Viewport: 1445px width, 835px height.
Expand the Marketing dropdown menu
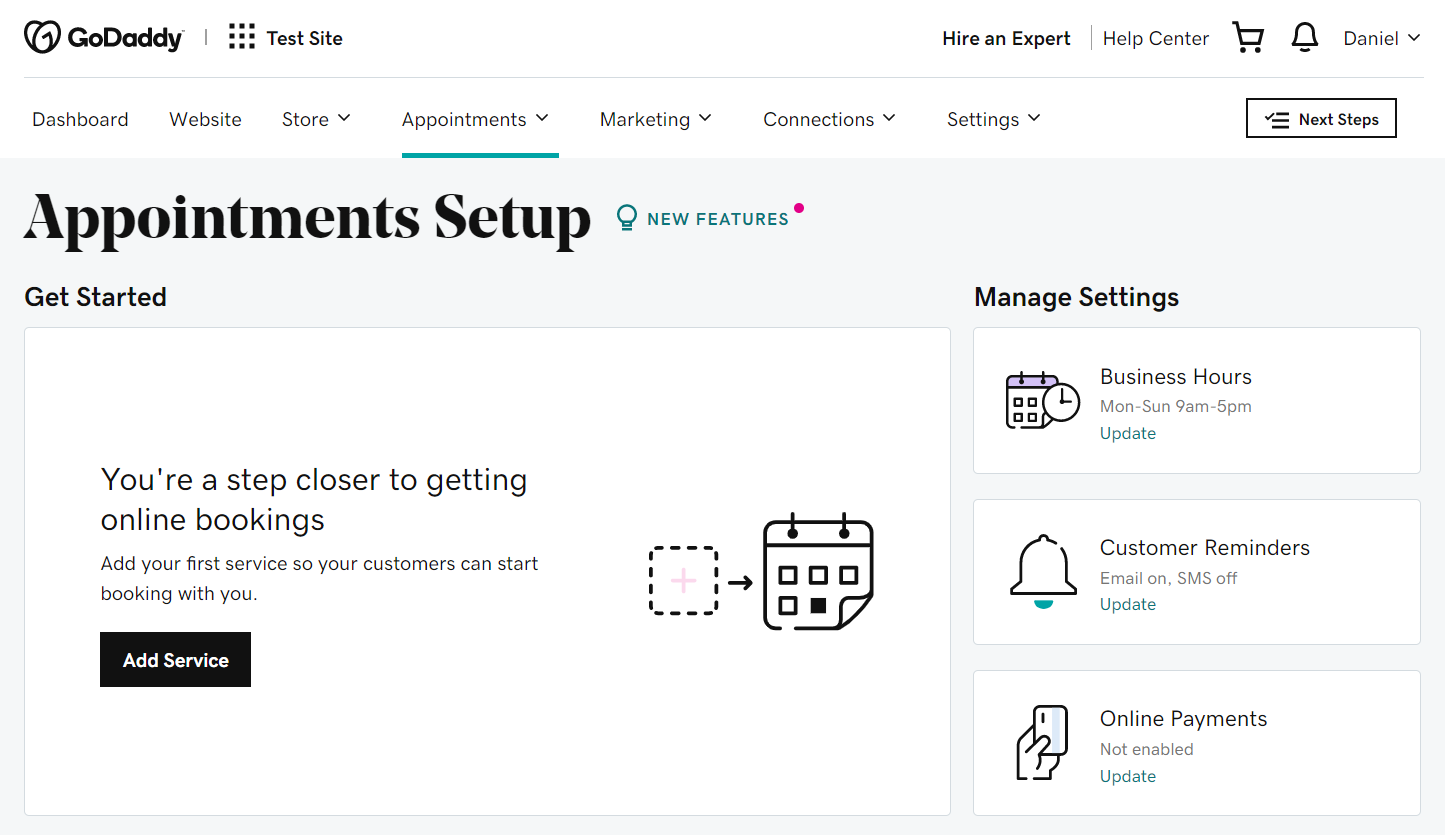(656, 119)
